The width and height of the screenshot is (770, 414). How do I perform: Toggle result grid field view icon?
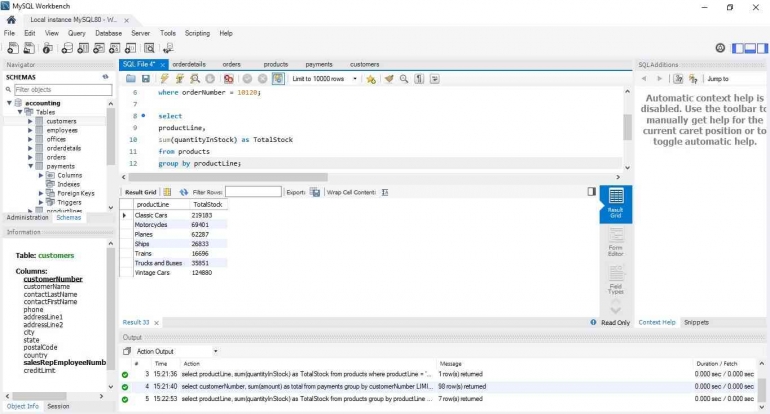pos(167,192)
